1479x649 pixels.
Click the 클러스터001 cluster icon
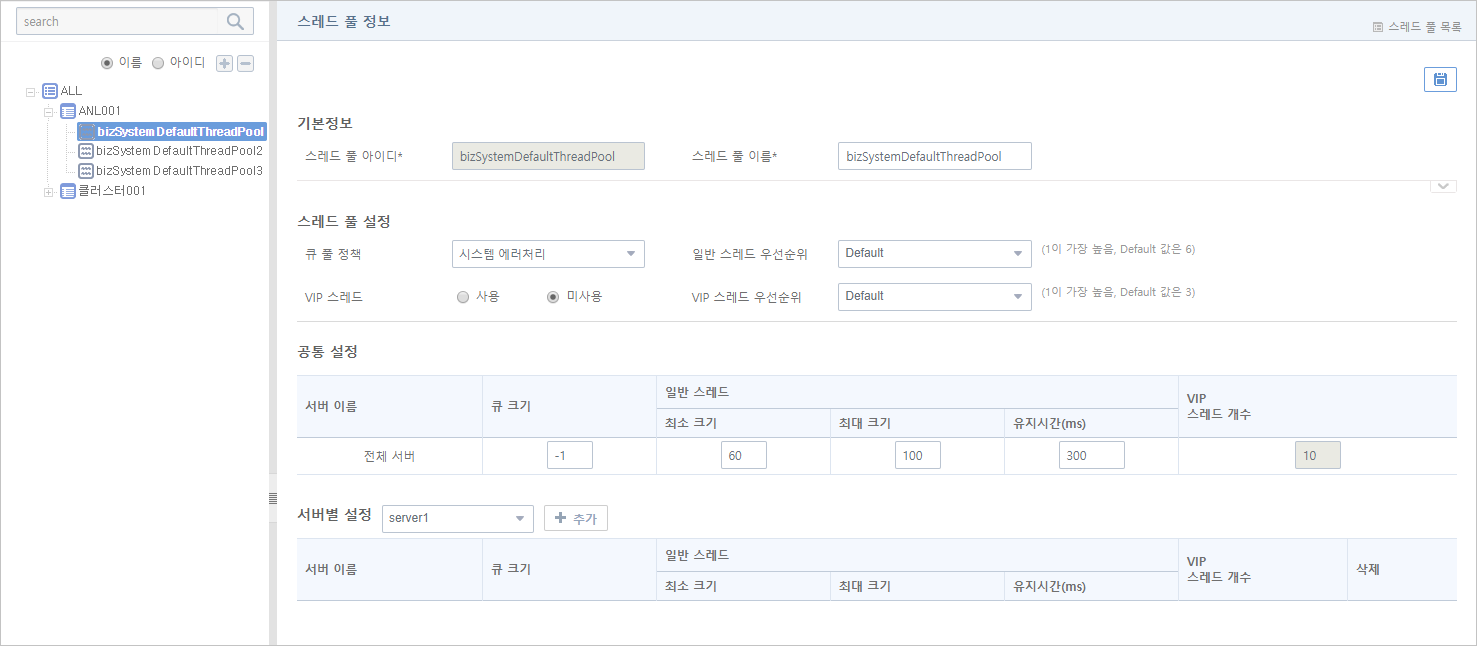(68, 191)
